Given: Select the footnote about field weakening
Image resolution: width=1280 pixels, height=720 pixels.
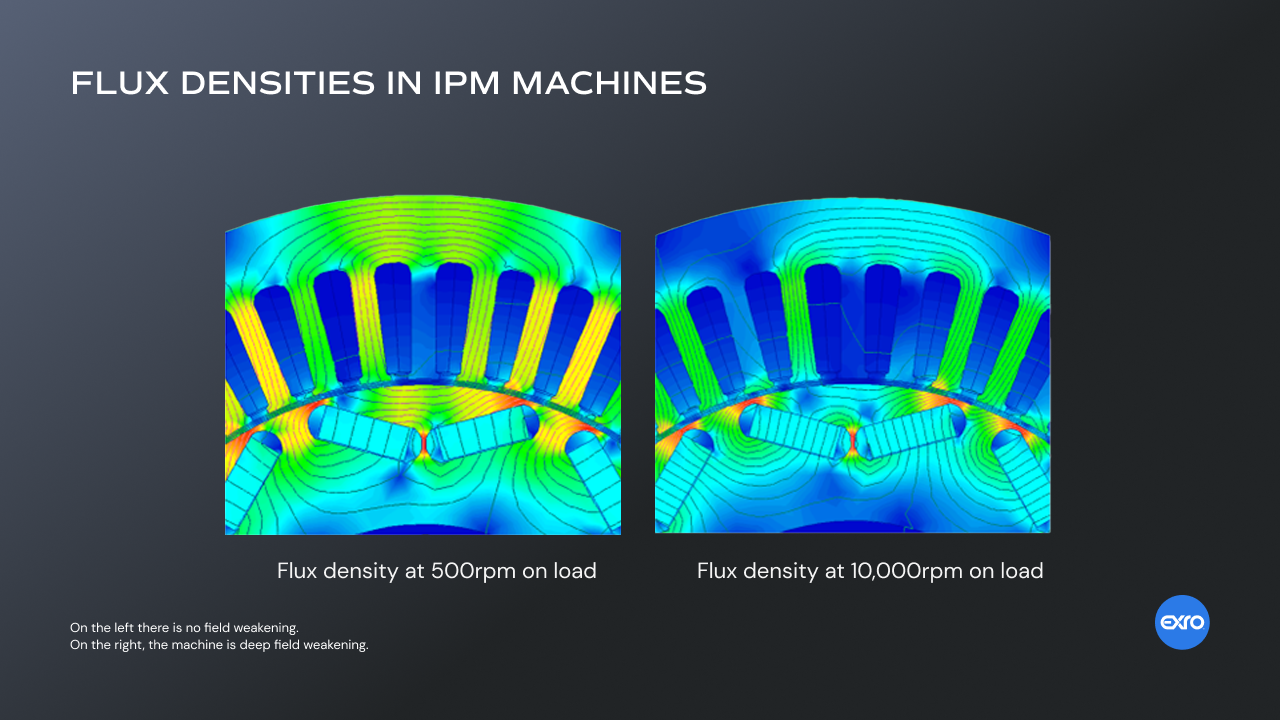Looking at the screenshot, I should point(220,636).
